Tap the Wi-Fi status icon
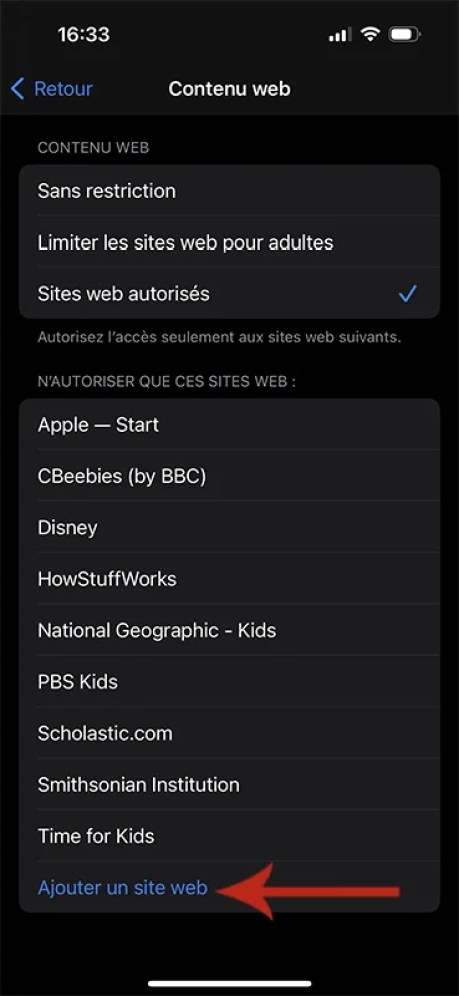 369,34
